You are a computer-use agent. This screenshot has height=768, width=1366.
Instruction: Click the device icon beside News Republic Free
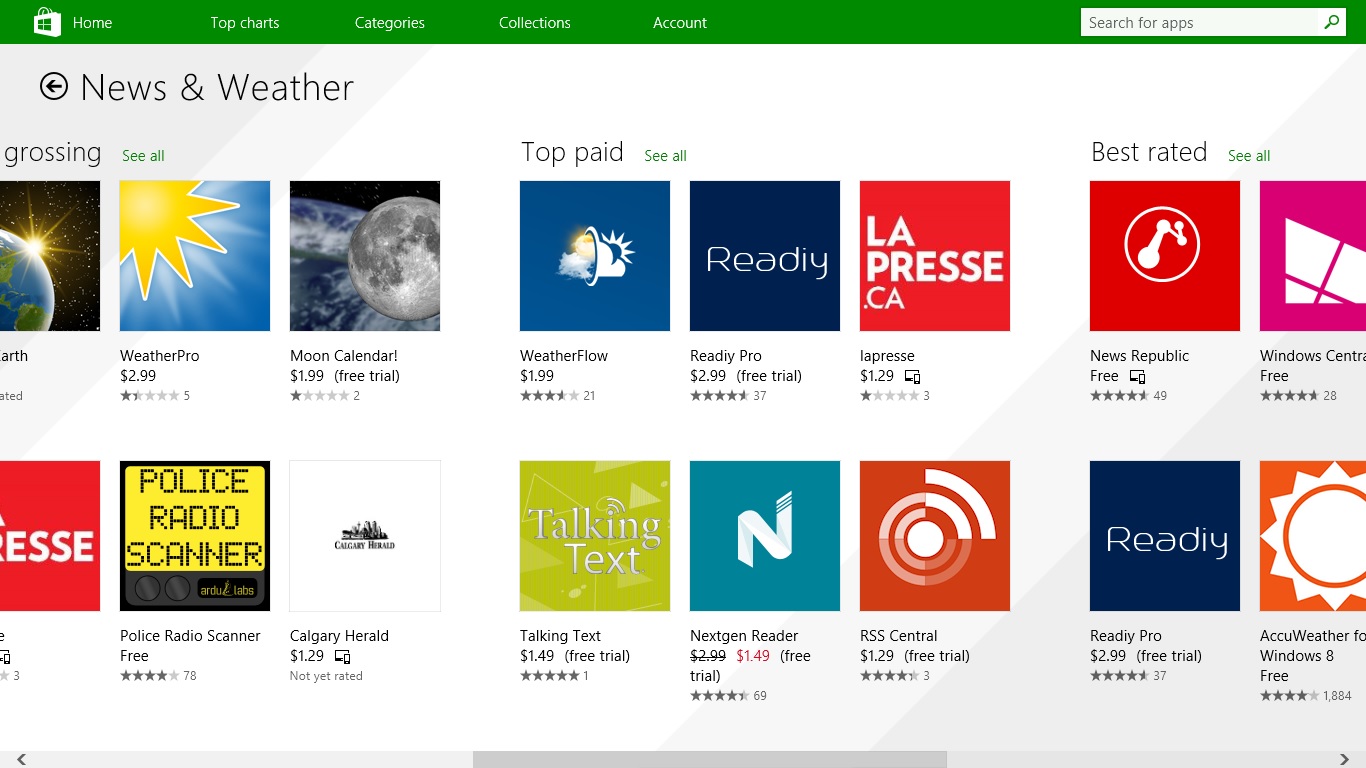click(1137, 377)
